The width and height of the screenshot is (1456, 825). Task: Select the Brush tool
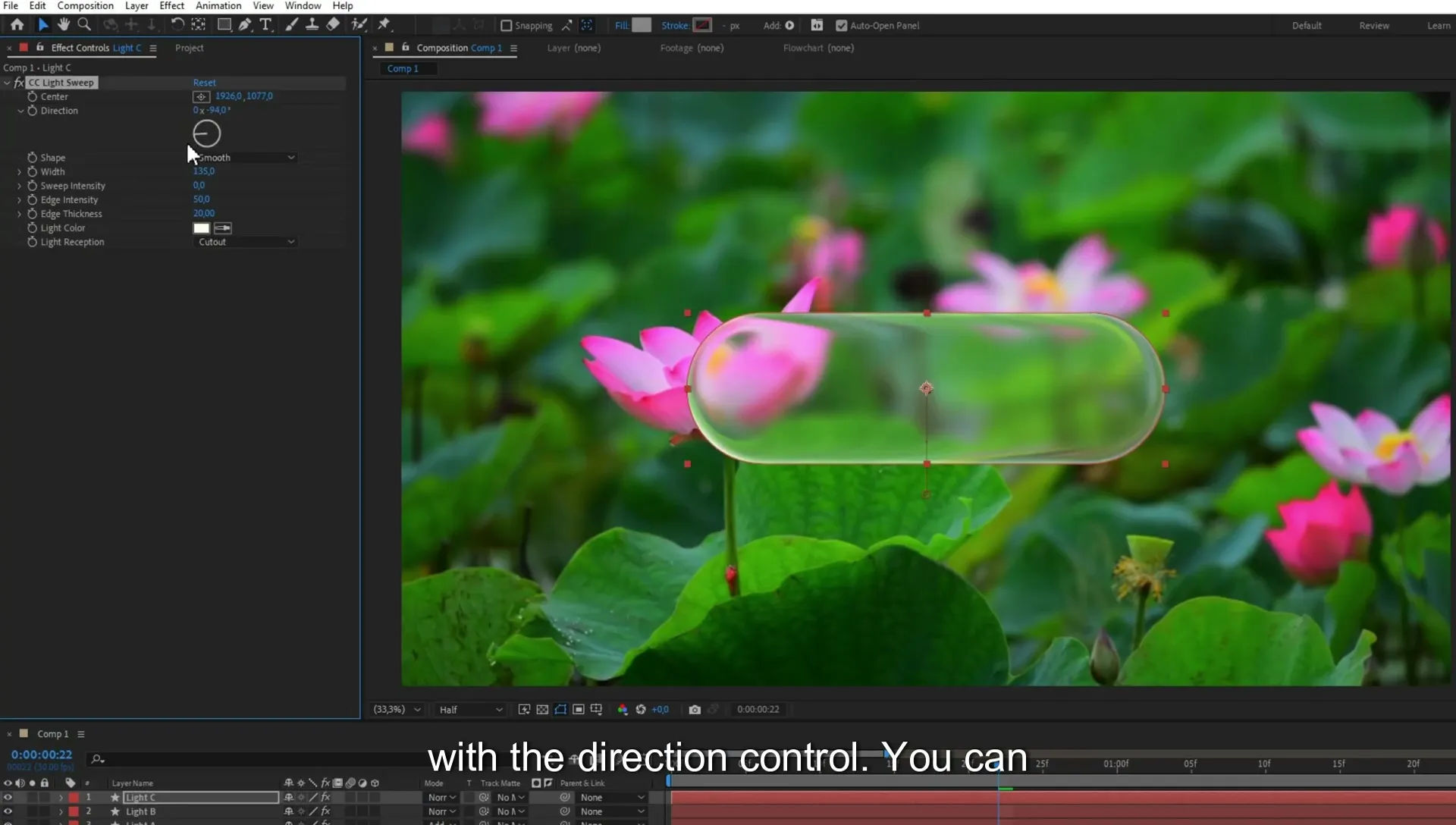click(291, 24)
